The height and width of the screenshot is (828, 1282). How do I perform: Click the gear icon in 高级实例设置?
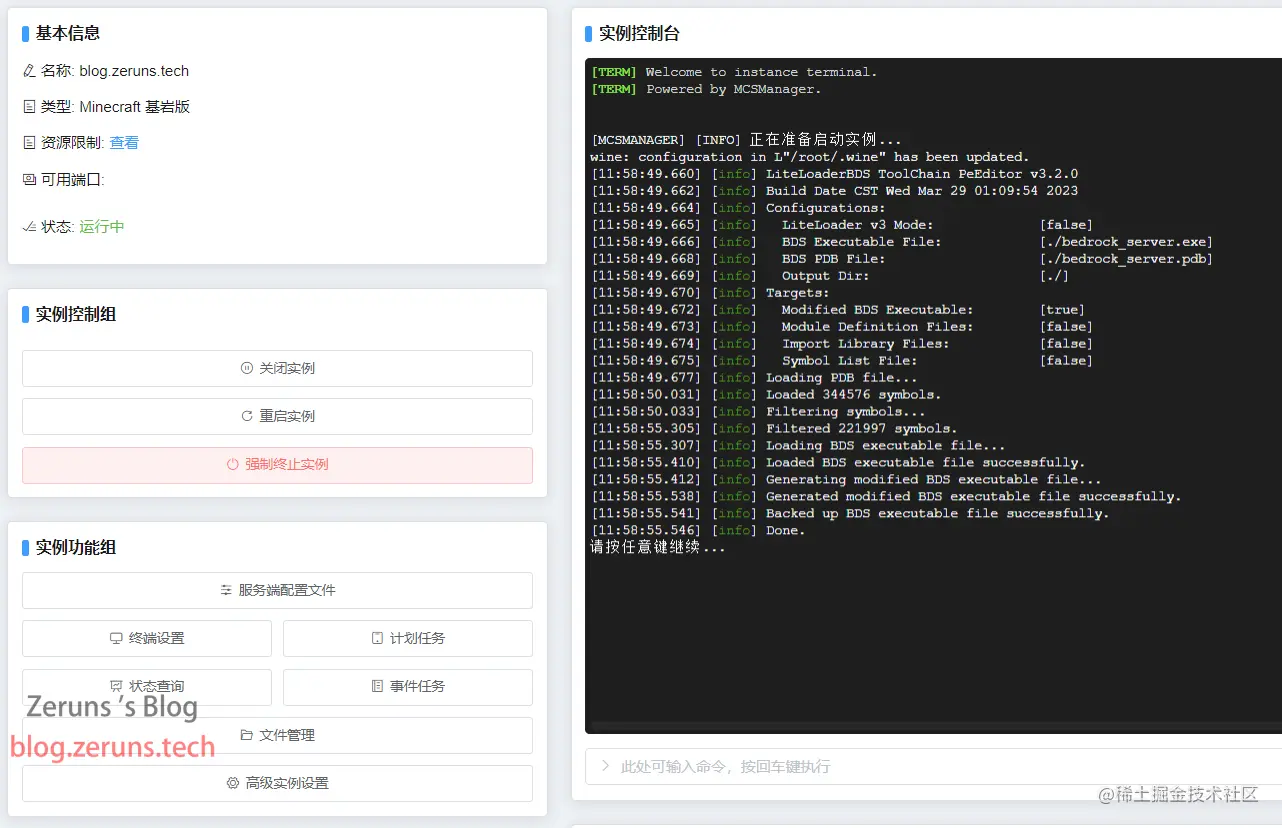(x=233, y=783)
